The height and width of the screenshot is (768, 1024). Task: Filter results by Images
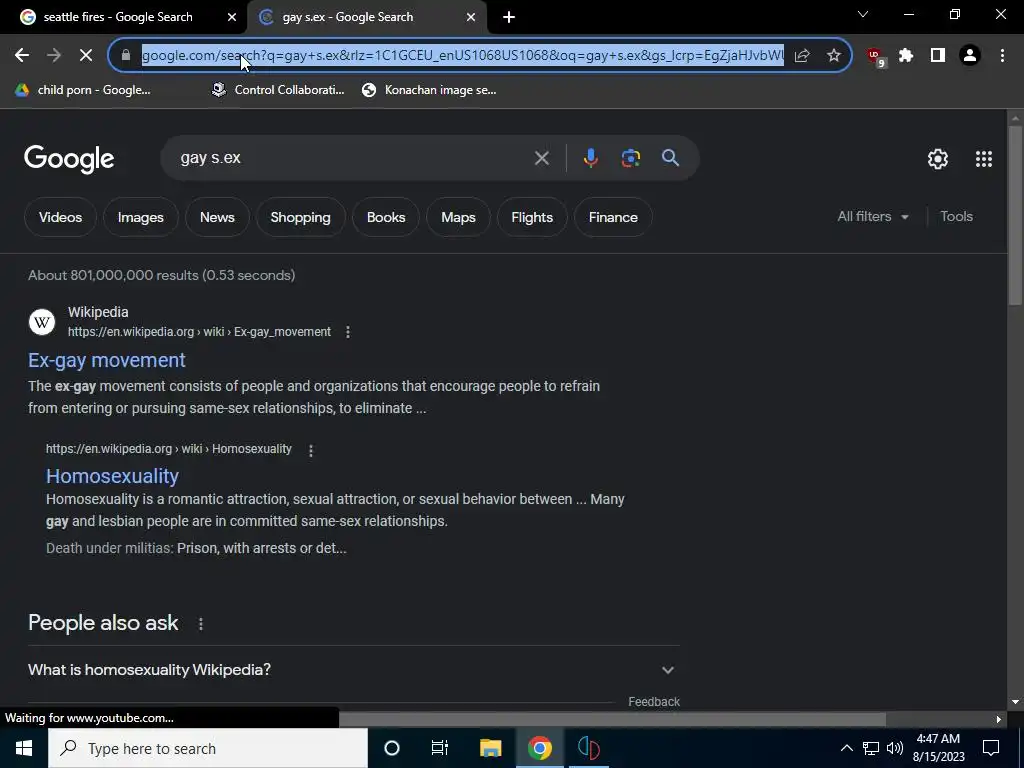[x=140, y=217]
